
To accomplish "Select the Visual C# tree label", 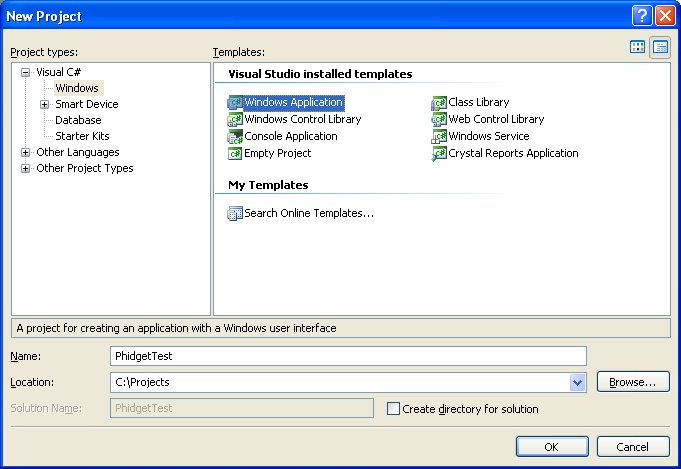I will pyautogui.click(x=59, y=72).
